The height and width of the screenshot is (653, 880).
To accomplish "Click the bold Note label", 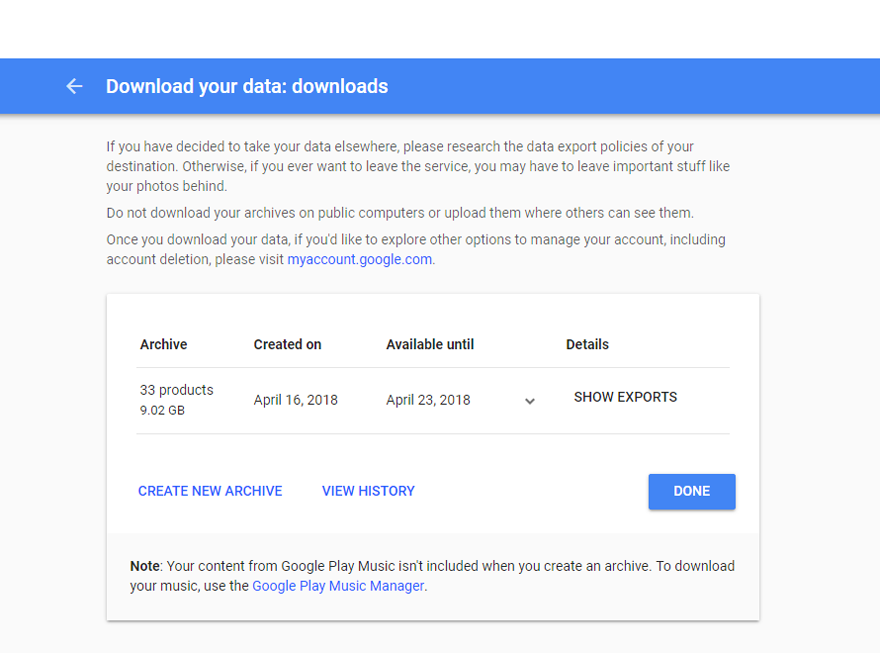I will [145, 566].
